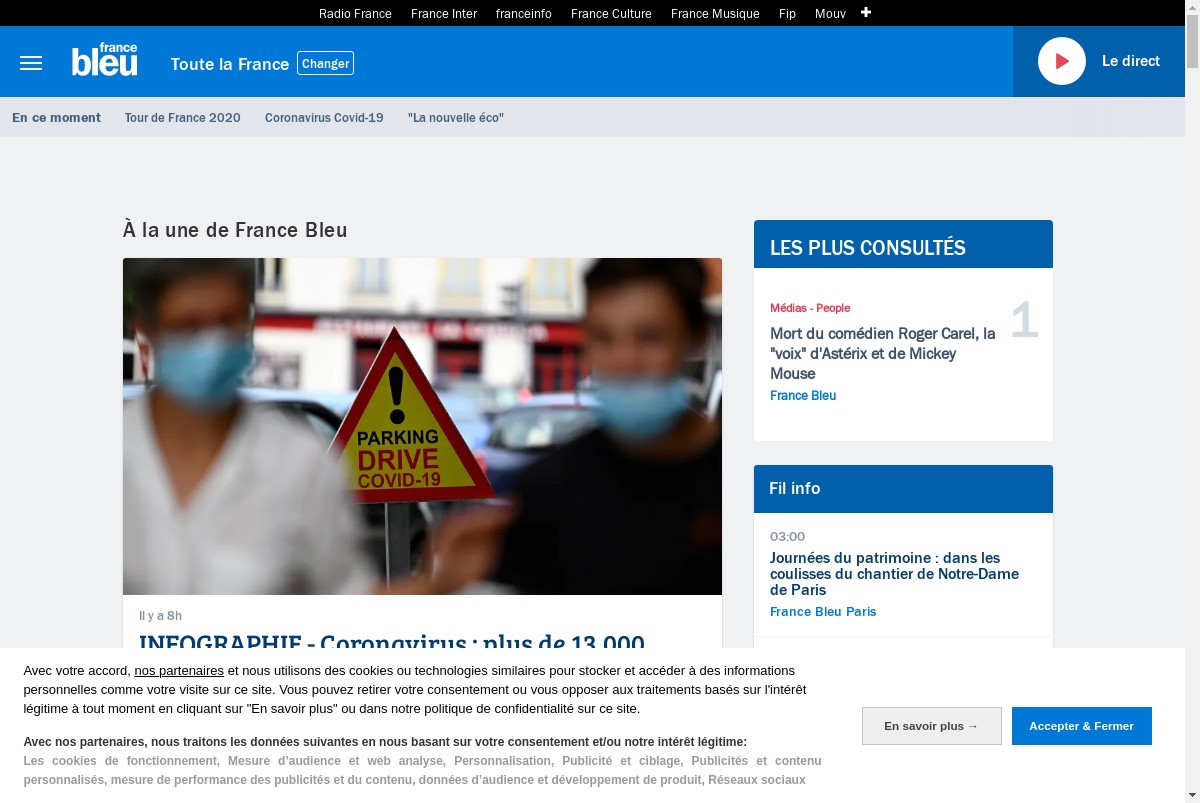Go to franceinfo station
The height and width of the screenshot is (803, 1200).
coord(524,13)
